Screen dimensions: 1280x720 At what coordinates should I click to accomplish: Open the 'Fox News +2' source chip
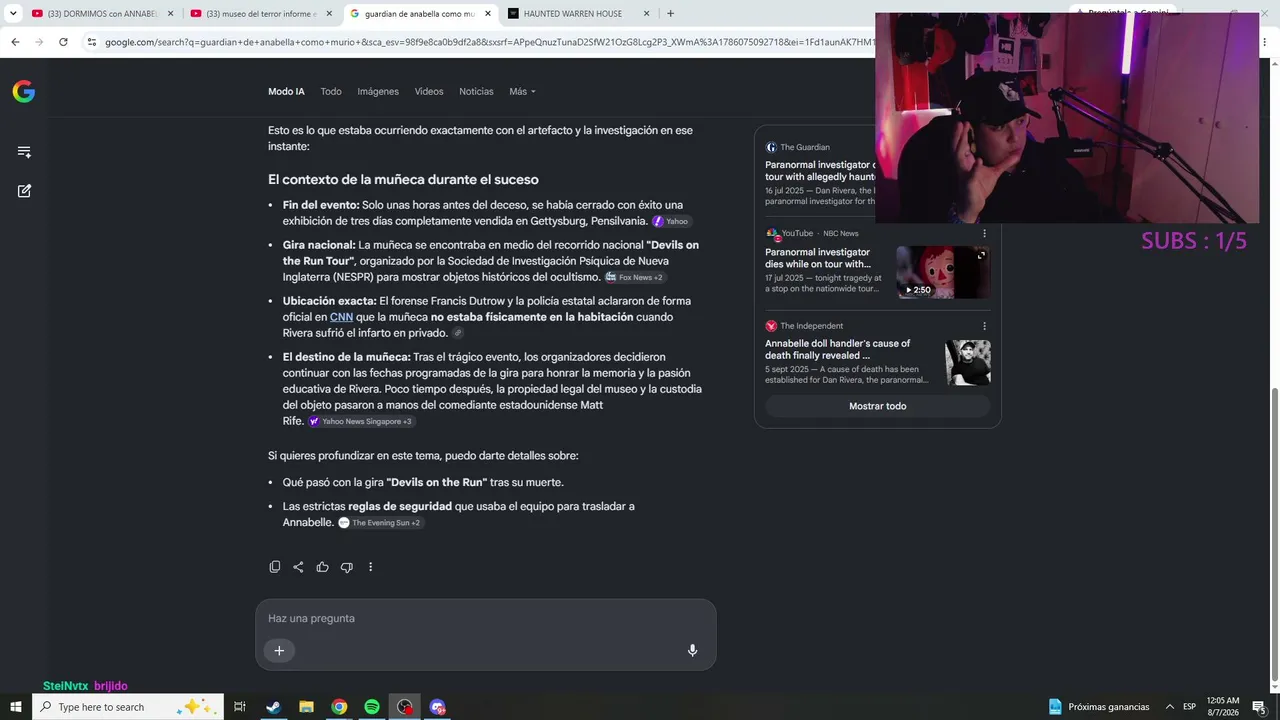tap(634, 278)
